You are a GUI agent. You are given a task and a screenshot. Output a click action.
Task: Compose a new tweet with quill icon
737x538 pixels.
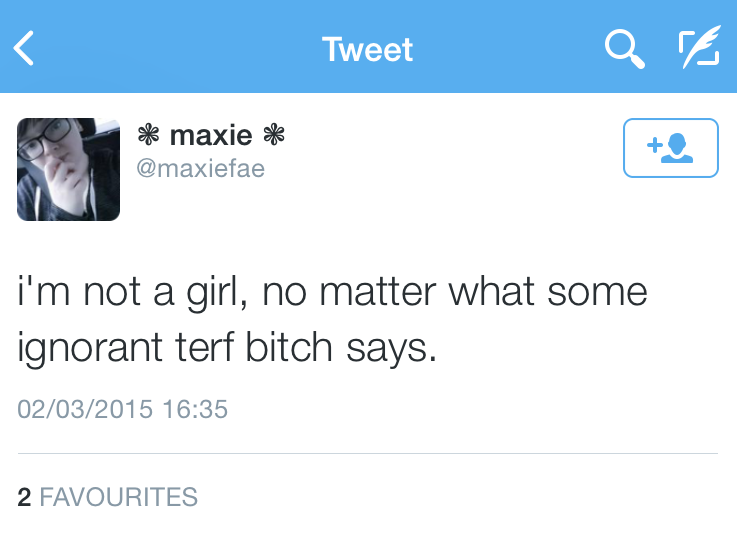point(698,48)
